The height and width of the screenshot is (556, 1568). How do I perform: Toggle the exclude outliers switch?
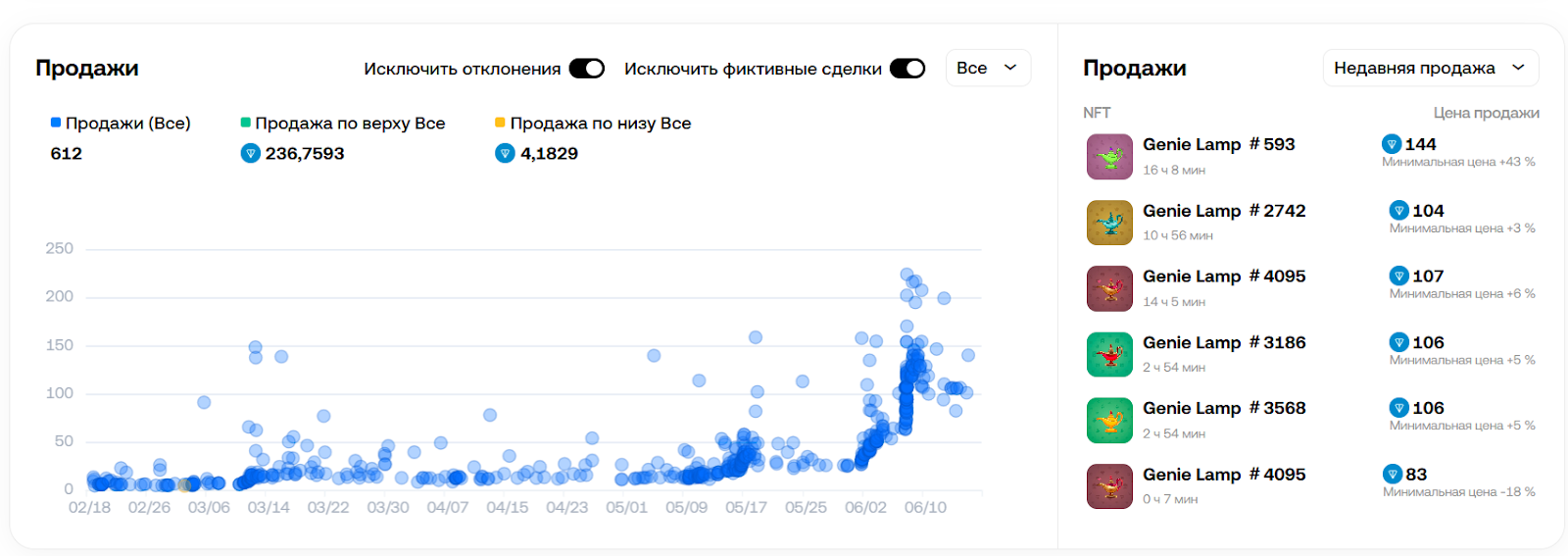[587, 69]
